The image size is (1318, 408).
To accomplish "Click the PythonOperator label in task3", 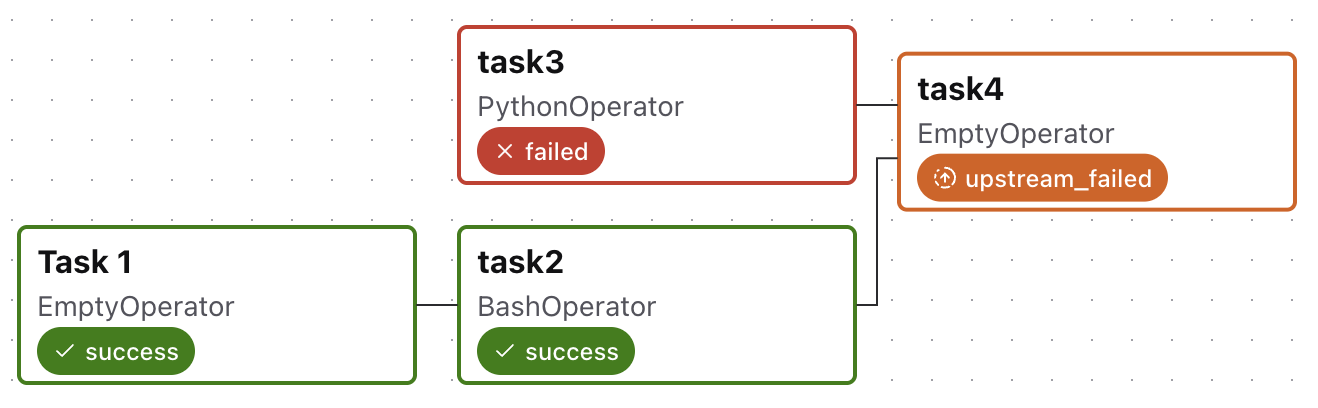I will (580, 107).
